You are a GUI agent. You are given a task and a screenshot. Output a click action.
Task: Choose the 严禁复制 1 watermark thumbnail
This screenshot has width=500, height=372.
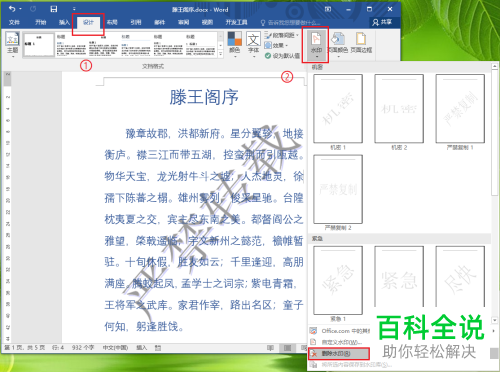[460, 109]
